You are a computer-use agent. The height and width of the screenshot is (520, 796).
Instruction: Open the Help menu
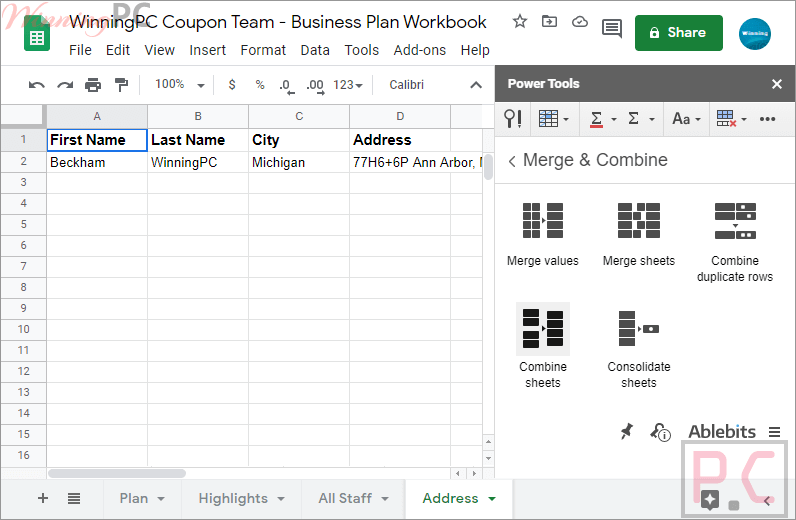475,50
